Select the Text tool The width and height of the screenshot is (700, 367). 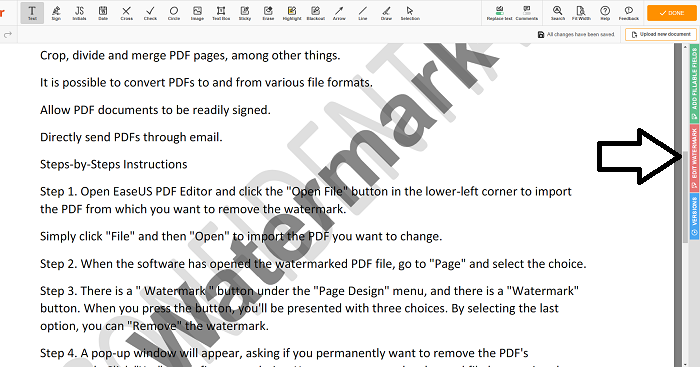(32, 13)
